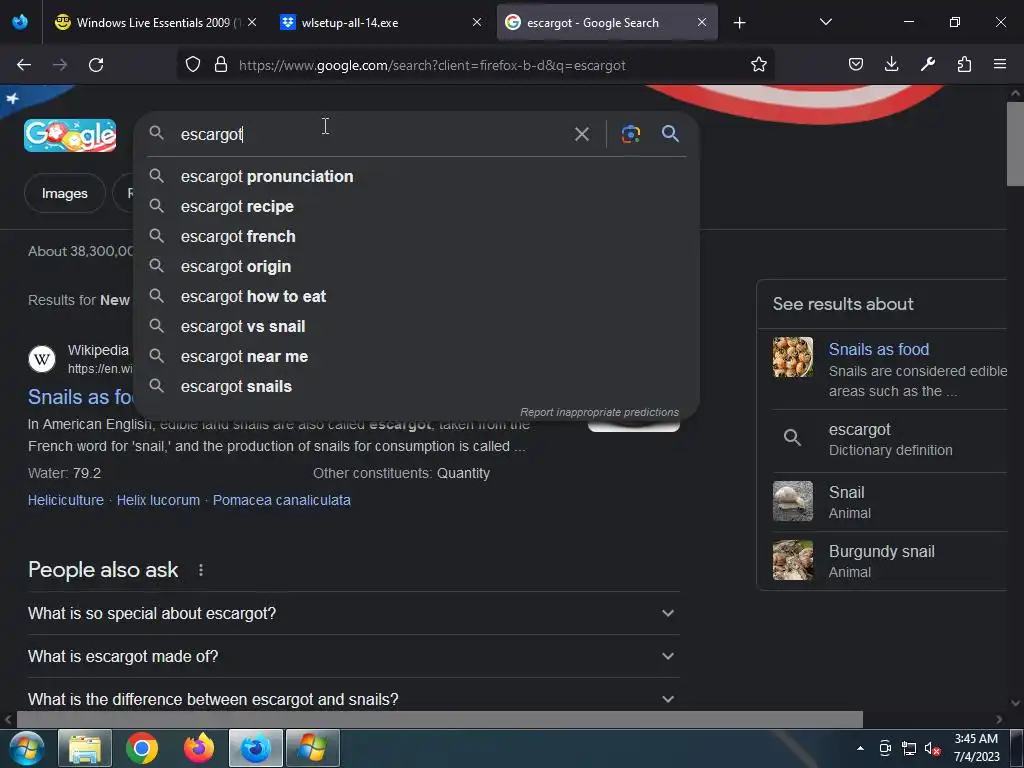Open the Heliciculture link
The width and height of the screenshot is (1024, 768).
(66, 500)
